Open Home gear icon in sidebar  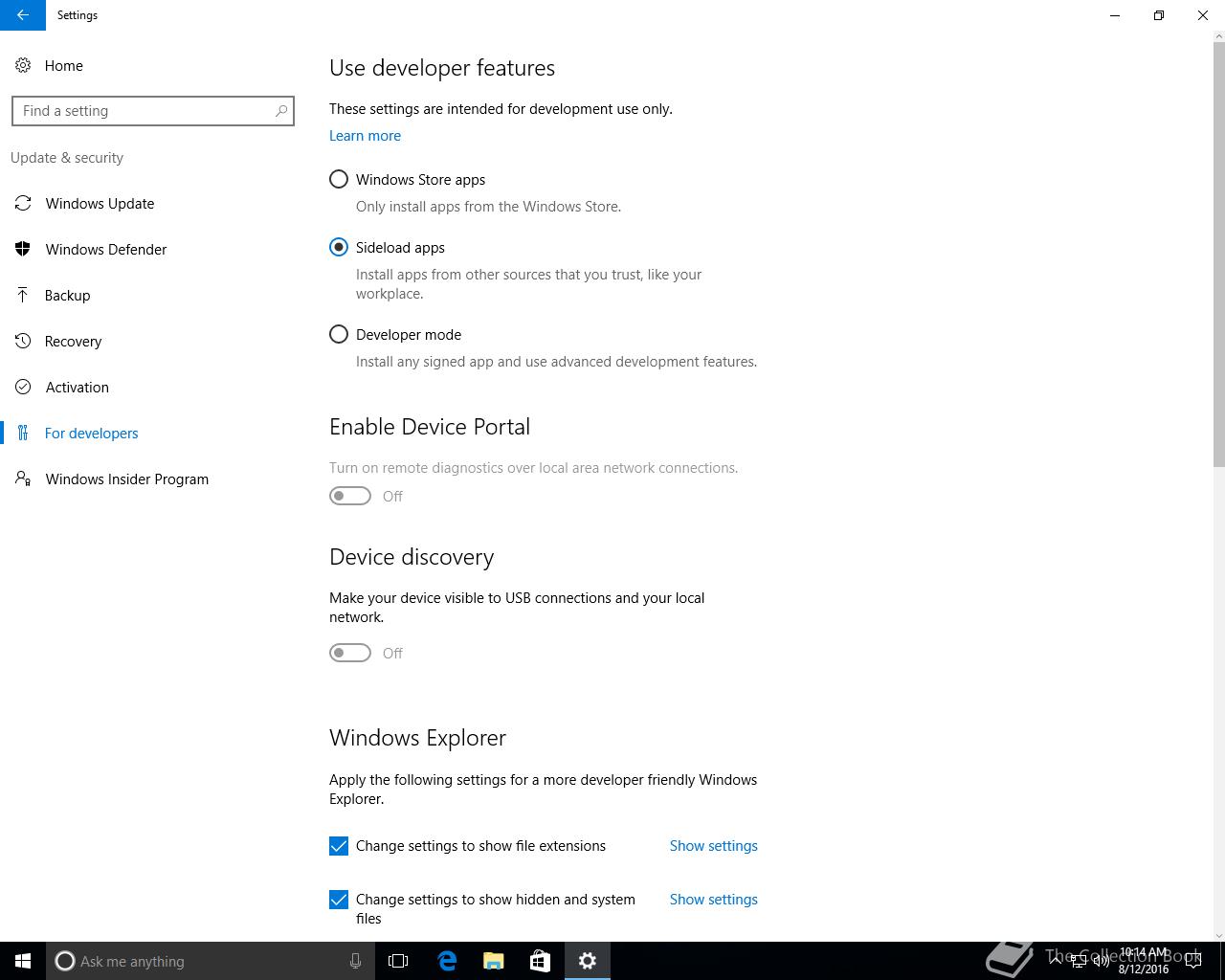coord(23,65)
